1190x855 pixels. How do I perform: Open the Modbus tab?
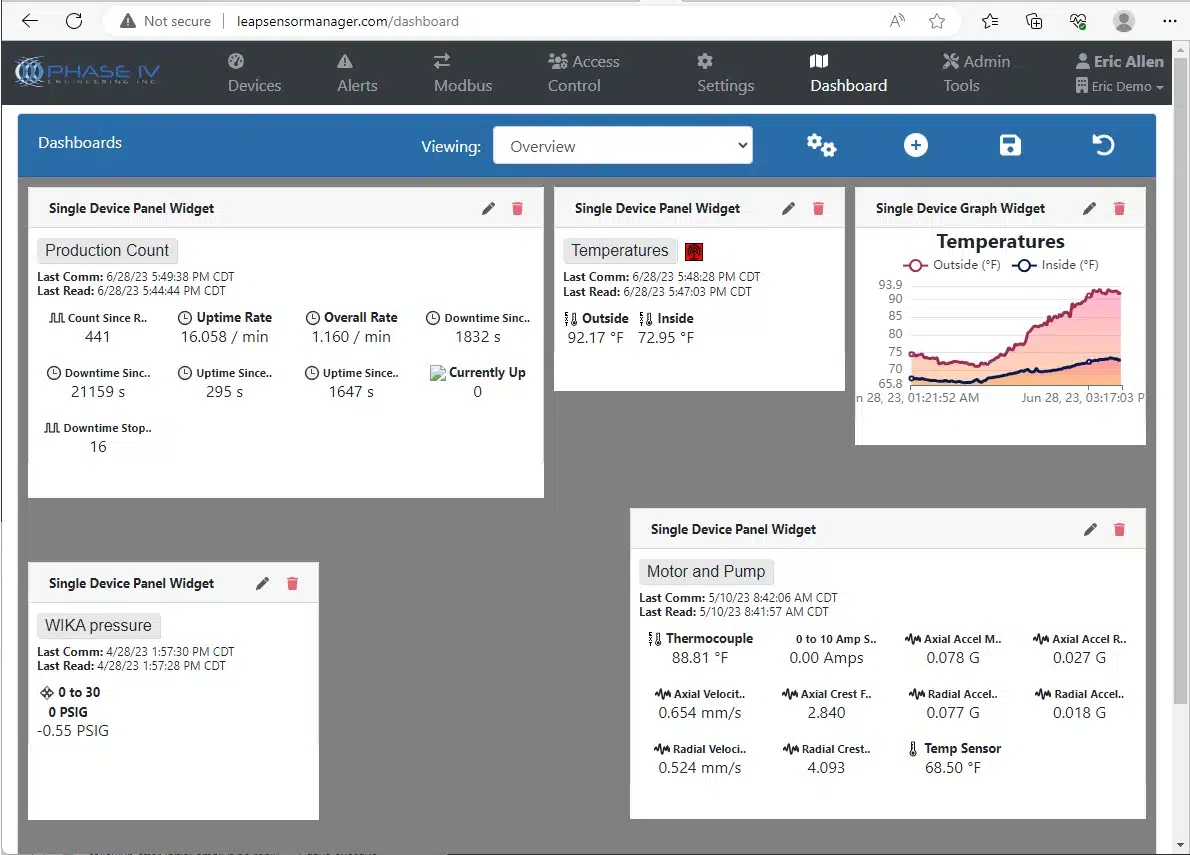click(x=462, y=74)
